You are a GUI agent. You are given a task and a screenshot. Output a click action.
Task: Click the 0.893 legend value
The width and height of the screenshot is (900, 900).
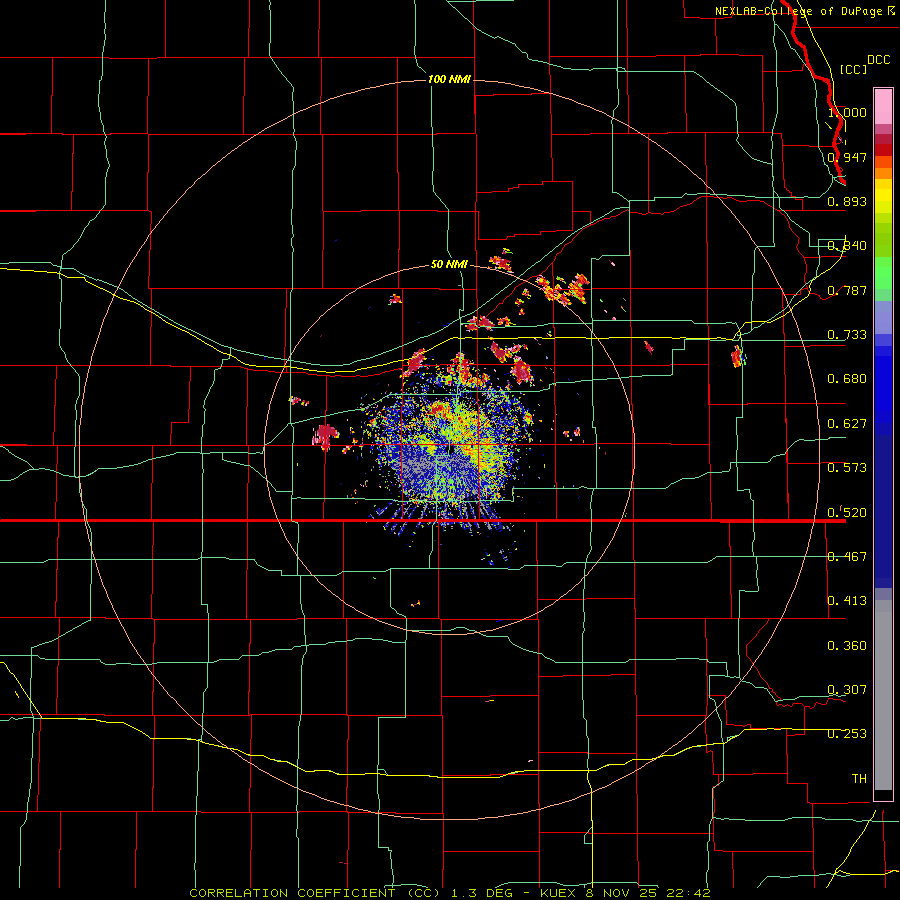coord(847,201)
